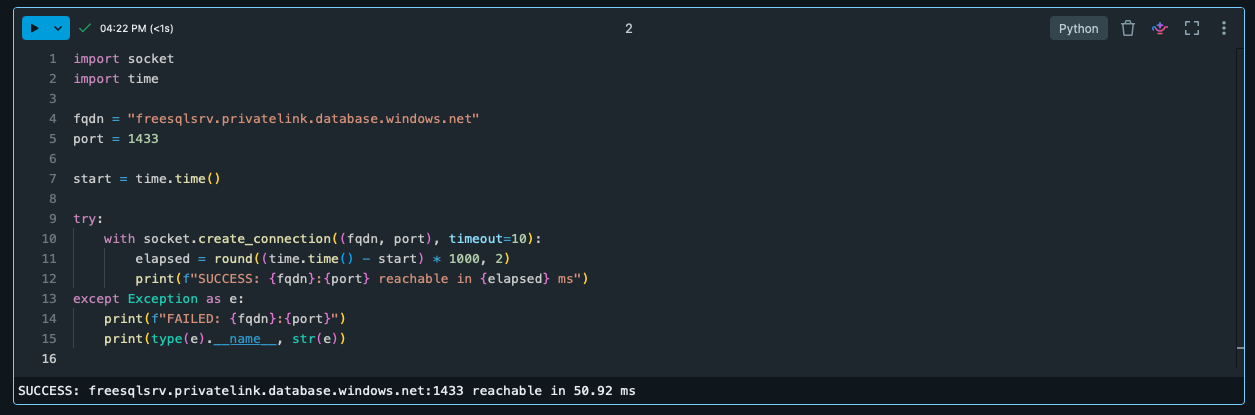Run the cell with the play button
The width and height of the screenshot is (1255, 415).
pyautogui.click(x=35, y=28)
